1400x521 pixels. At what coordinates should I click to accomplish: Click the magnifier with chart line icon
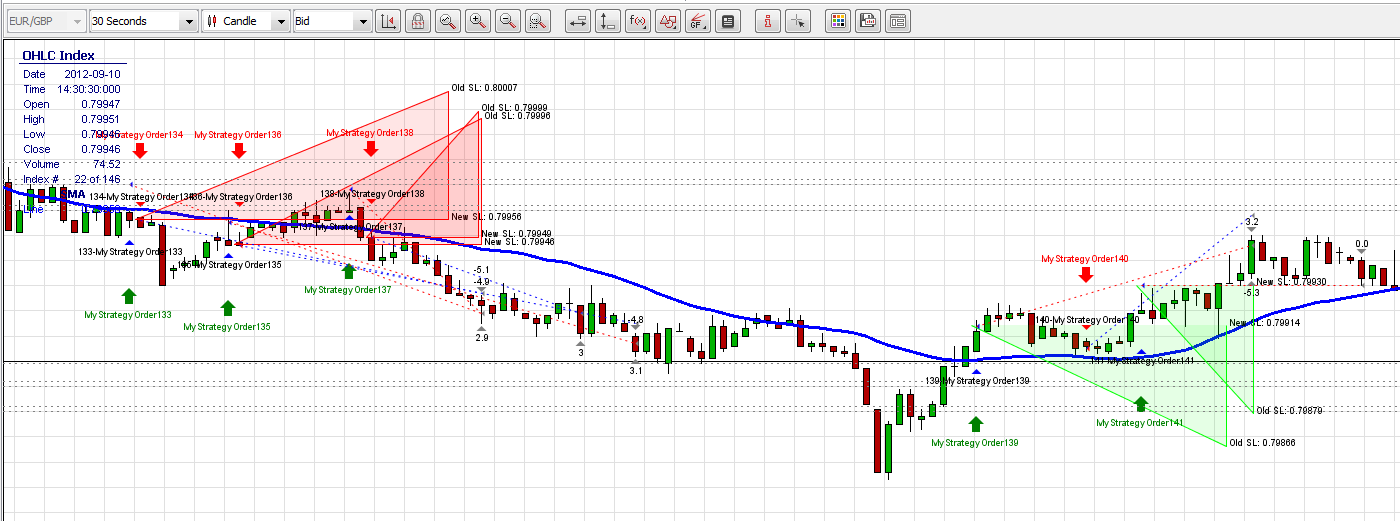pos(449,20)
